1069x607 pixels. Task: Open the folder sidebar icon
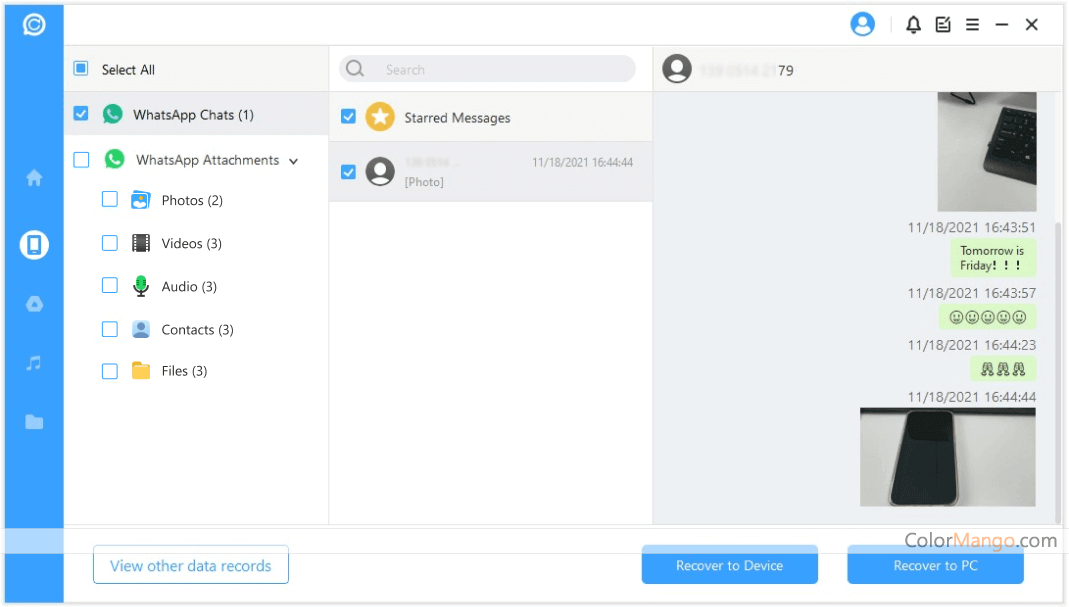(x=34, y=422)
